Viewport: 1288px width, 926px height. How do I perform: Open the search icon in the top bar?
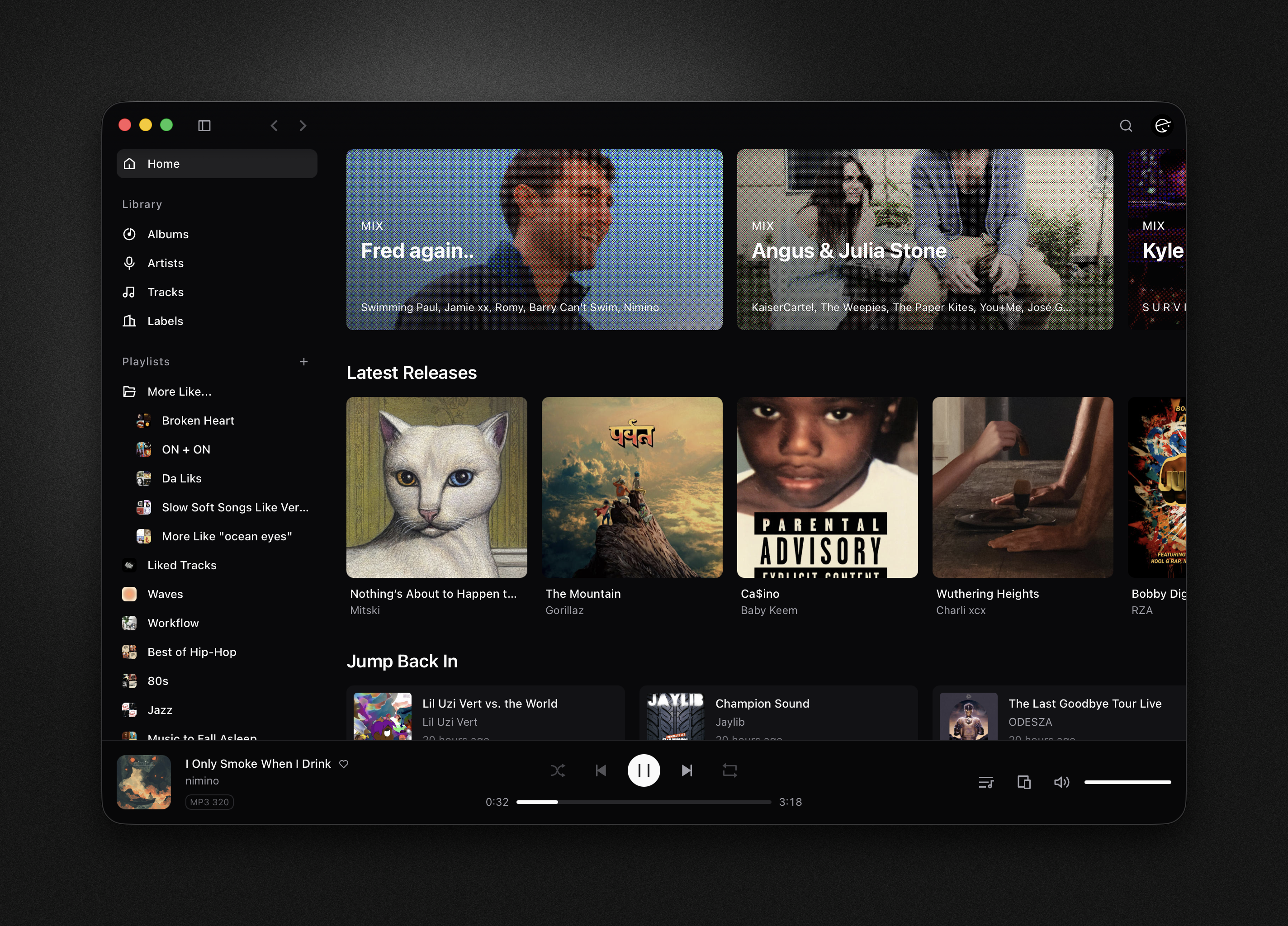point(1126,126)
